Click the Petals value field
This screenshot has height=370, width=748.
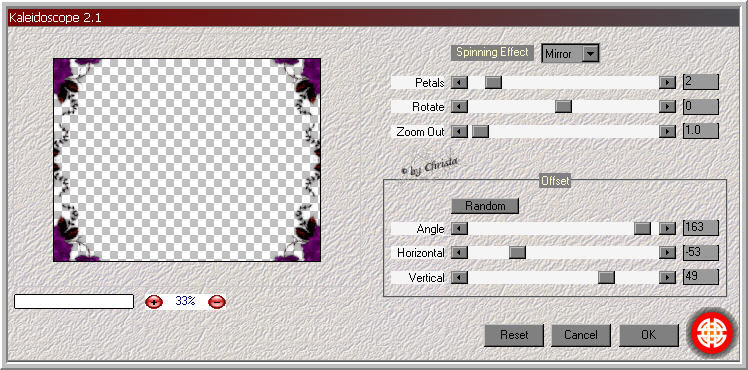[700, 82]
